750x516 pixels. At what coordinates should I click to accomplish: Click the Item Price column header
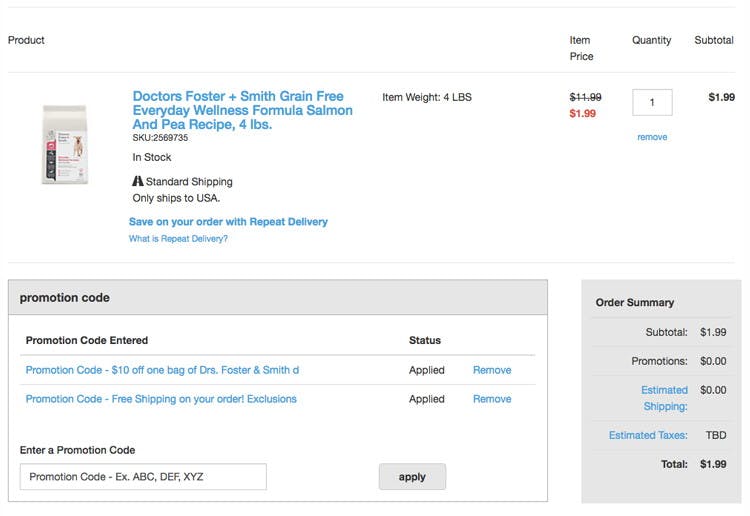tap(581, 48)
